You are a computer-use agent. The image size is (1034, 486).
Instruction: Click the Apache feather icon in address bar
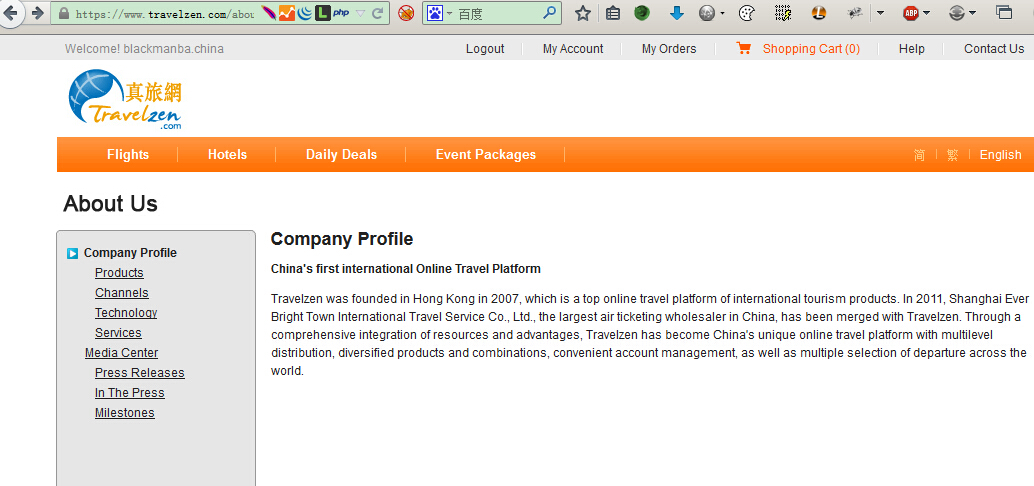[x=268, y=13]
